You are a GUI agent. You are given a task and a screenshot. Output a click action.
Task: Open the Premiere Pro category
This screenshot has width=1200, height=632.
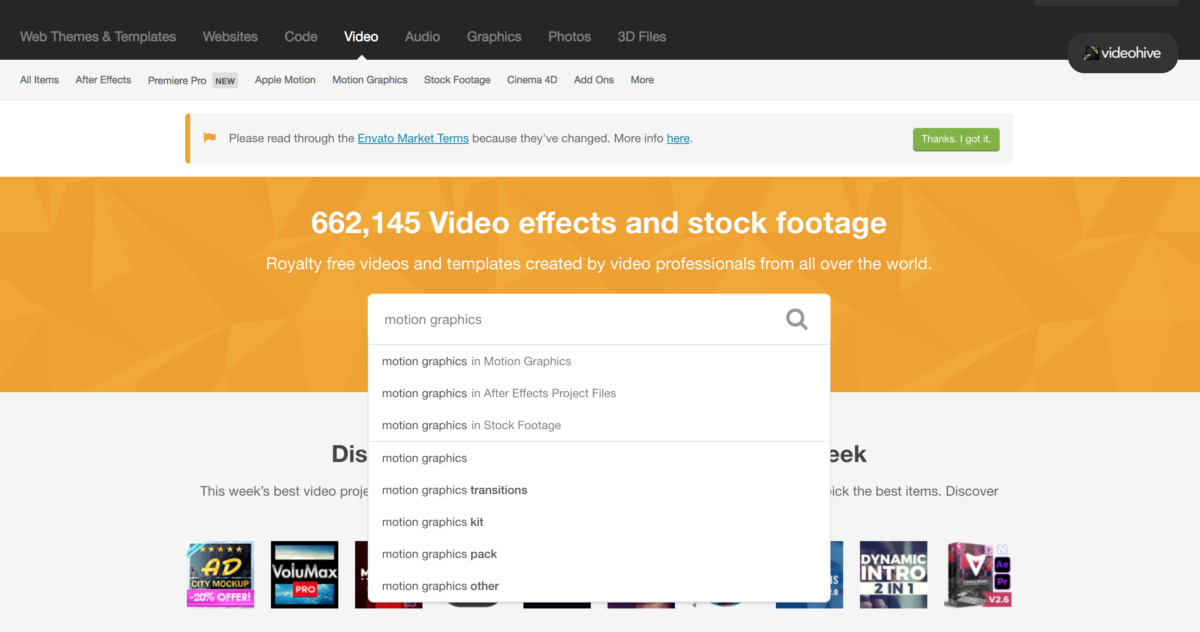pyautogui.click(x=177, y=80)
